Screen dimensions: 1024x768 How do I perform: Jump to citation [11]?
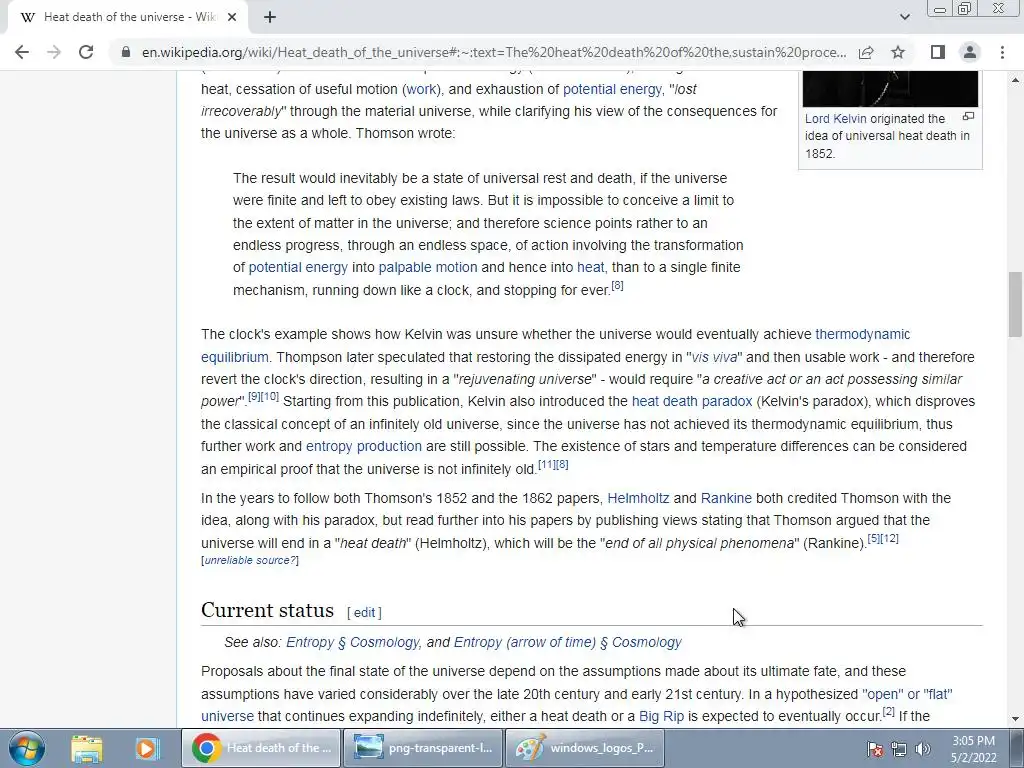click(547, 464)
